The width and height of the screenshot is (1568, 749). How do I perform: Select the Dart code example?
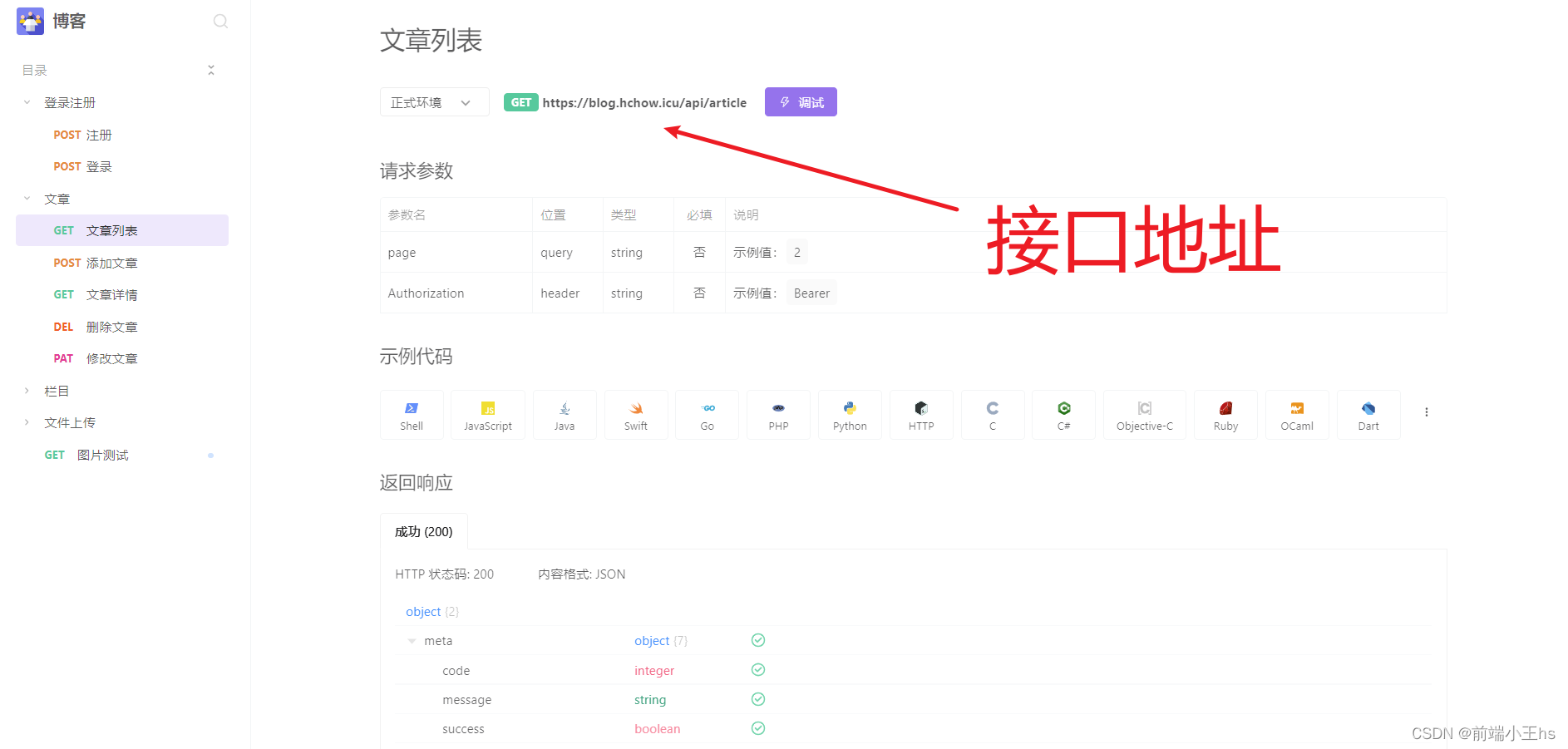tap(1368, 415)
